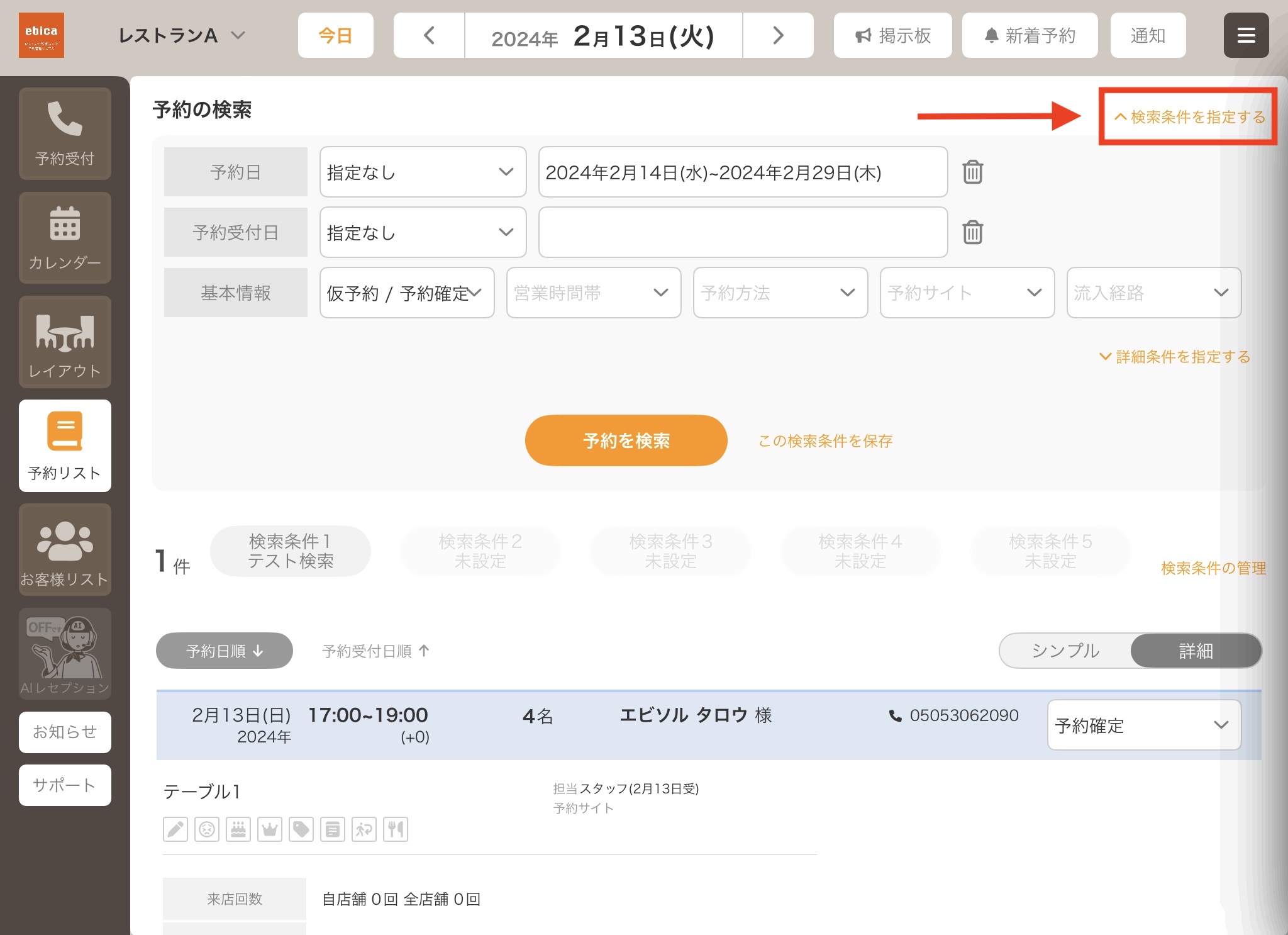Select saved search 検索条件4 未設定
The height and width of the screenshot is (935, 1288).
point(861,551)
